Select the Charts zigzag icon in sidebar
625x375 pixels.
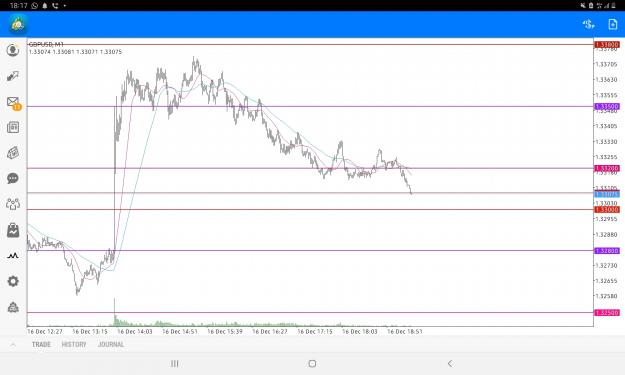(x=13, y=255)
